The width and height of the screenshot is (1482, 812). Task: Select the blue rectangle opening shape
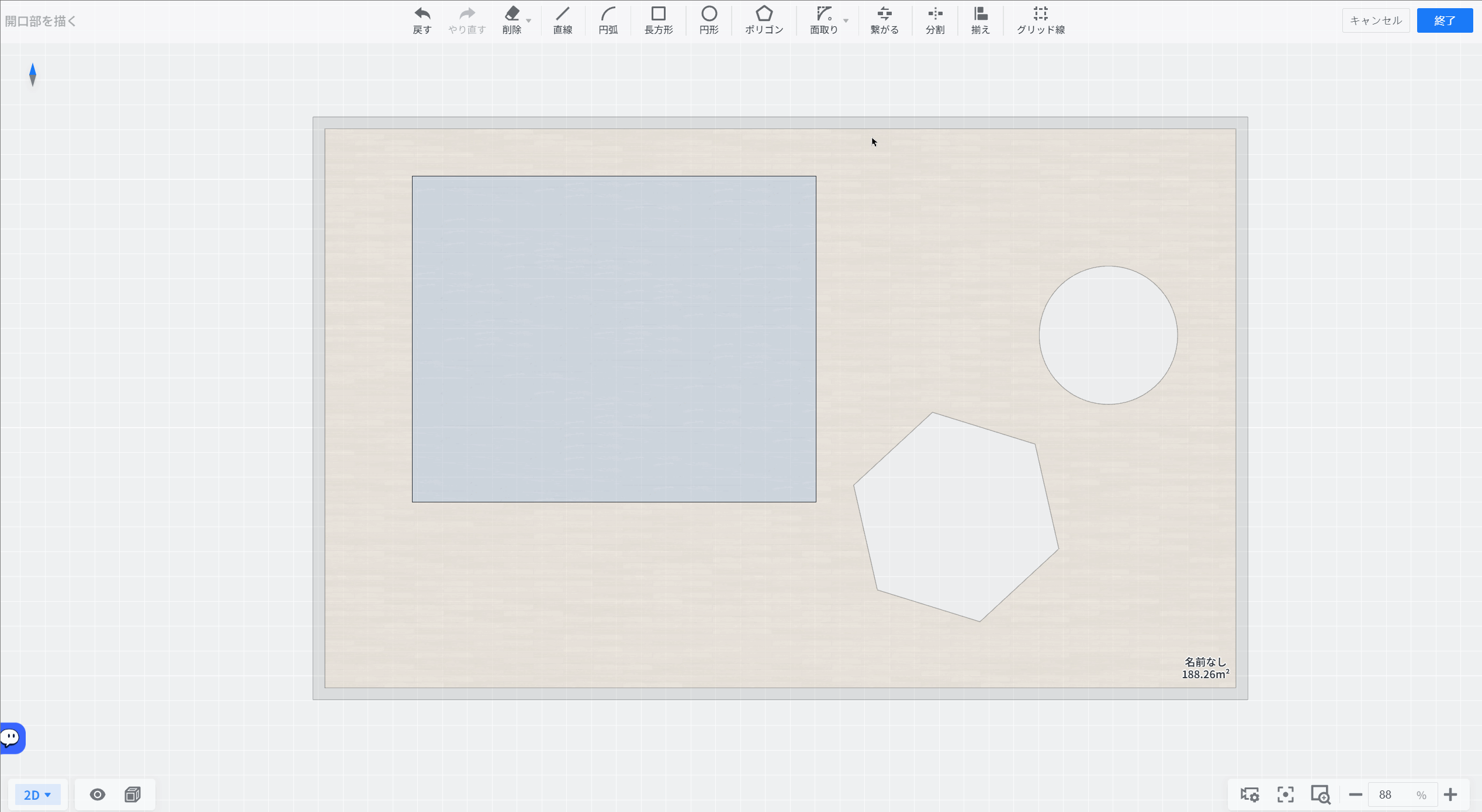pos(614,339)
